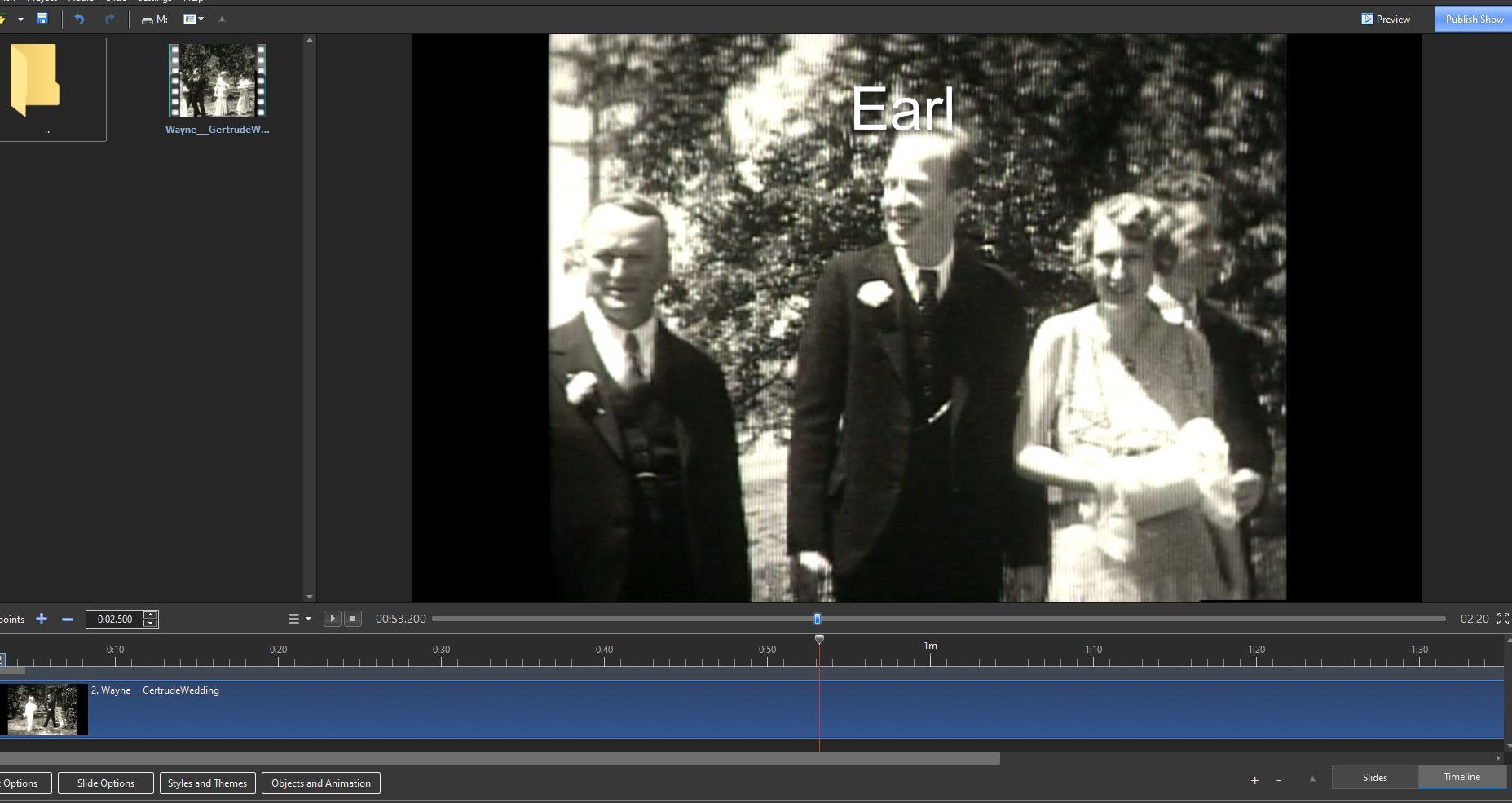The image size is (1512, 803).
Task: Click the timeline horizontal scrollbar
Action: [500, 758]
